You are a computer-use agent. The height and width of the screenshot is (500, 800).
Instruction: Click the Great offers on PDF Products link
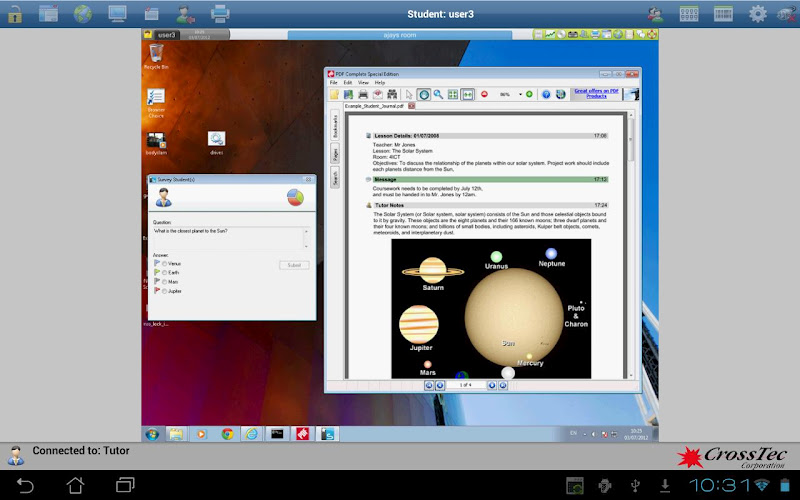596,93
